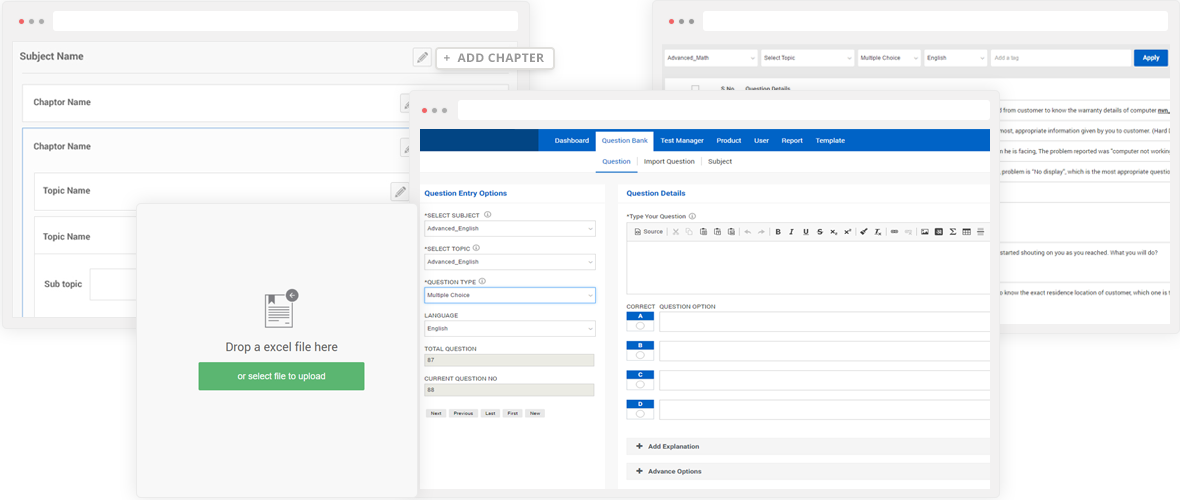The width and height of the screenshot is (1180, 500).
Task: Check the select-all checkbox in question list
Action: (x=695, y=89)
